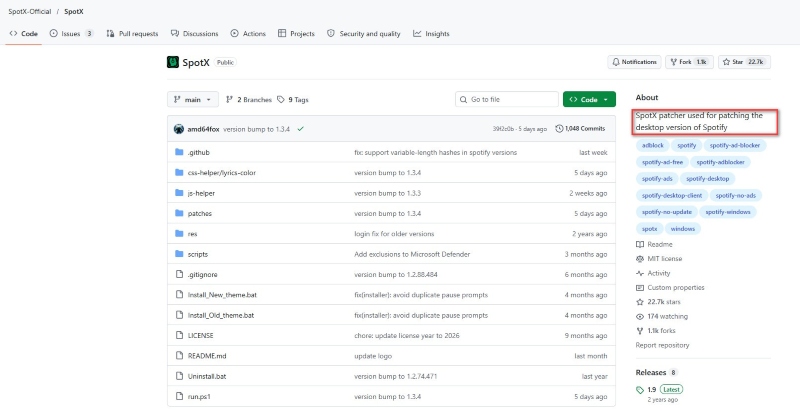Select the spotify-desktop-client topic tag

(672, 195)
